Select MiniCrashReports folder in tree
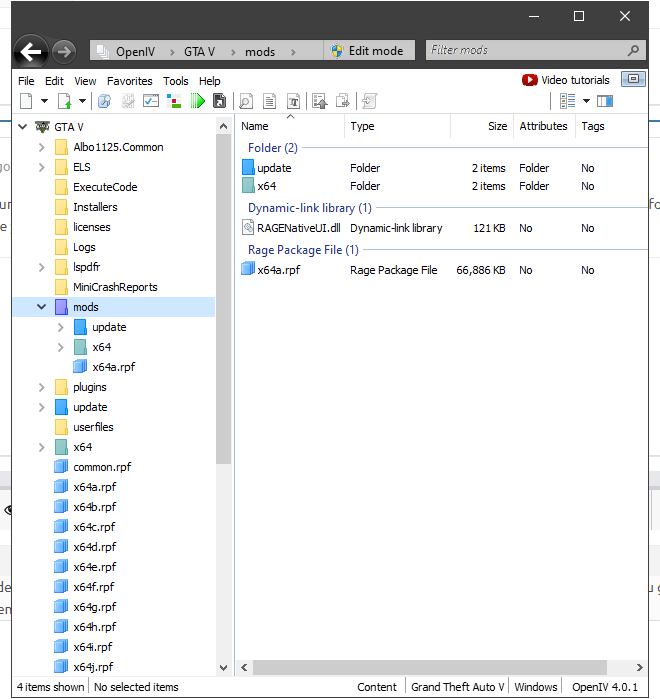Screen dimensions: 660x699 [115, 287]
